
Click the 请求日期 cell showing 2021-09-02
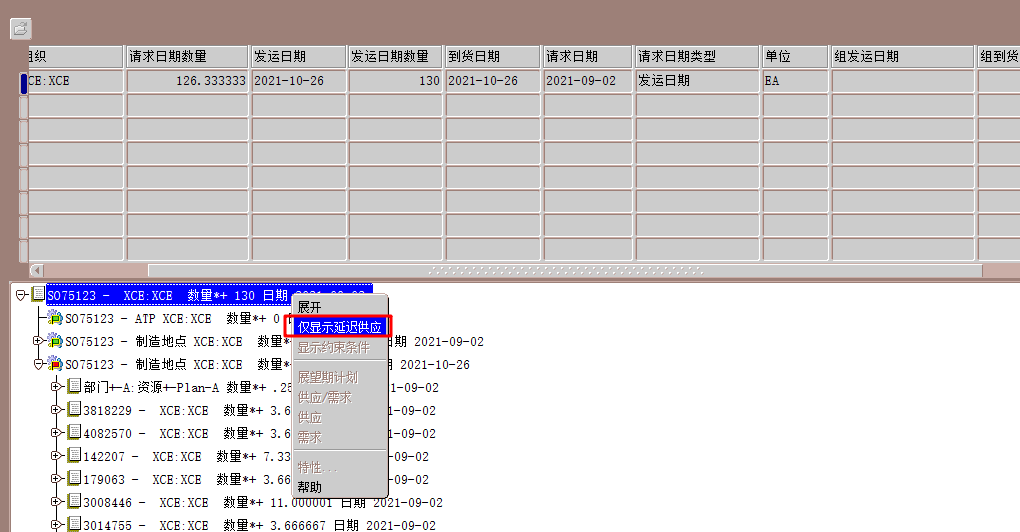pyautogui.click(x=588, y=81)
